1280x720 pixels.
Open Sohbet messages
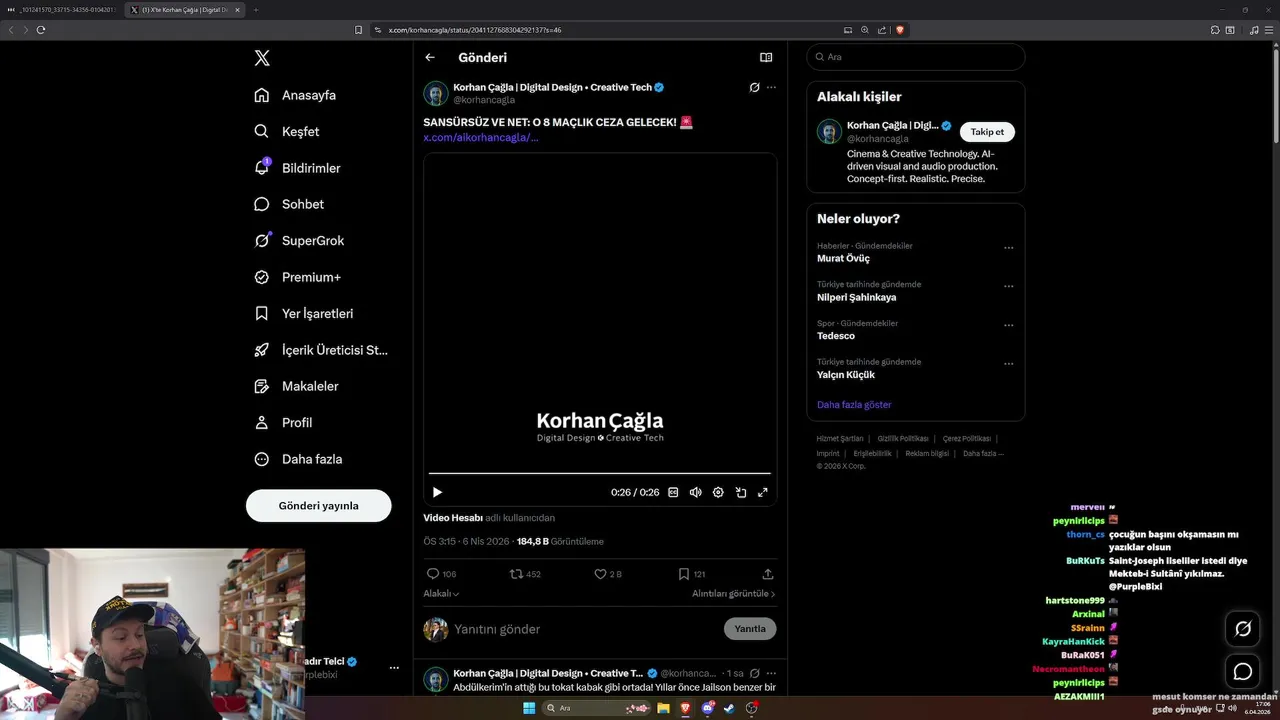click(x=289, y=204)
